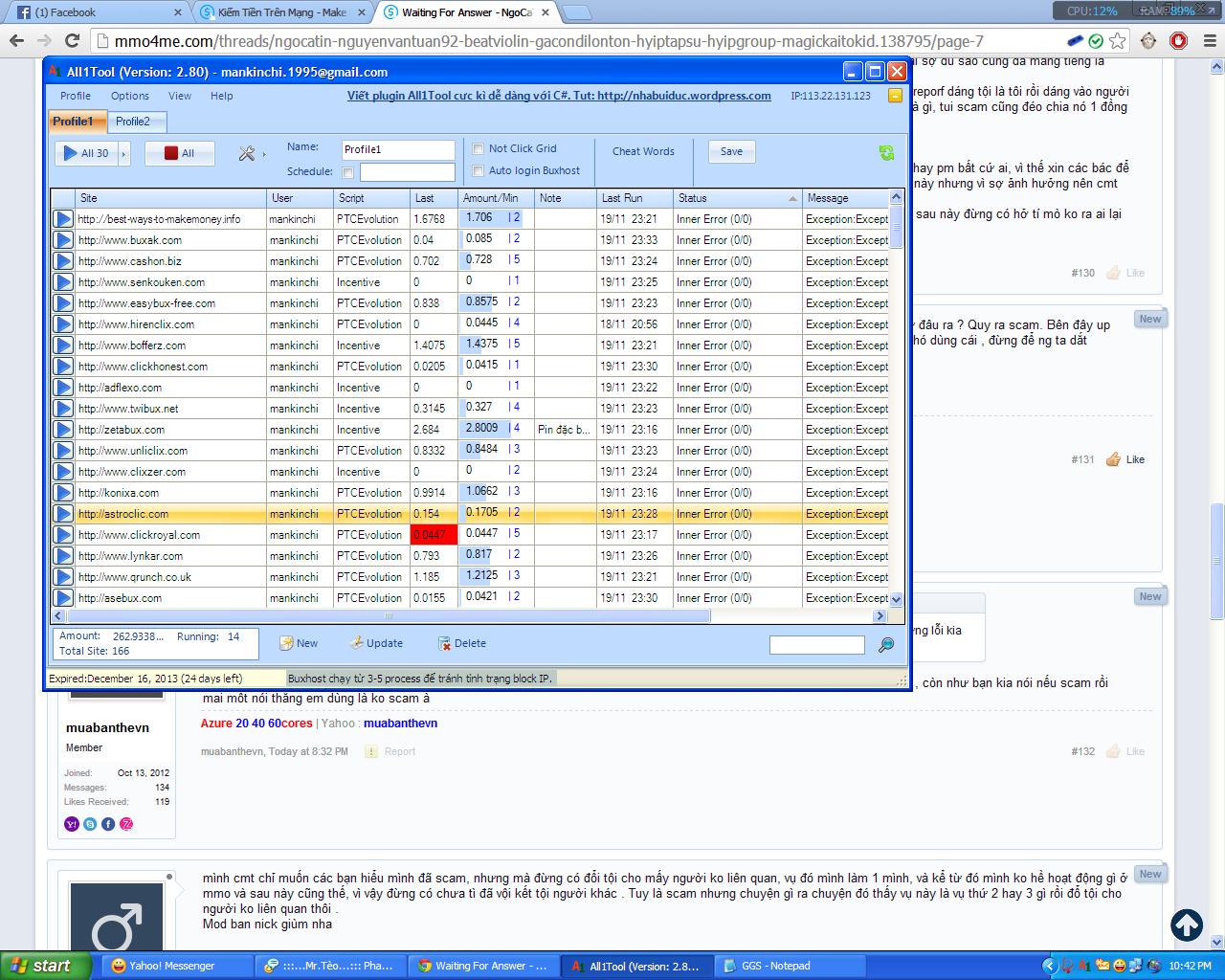Switch to the Kiếm Tiền Trên Mạng tab
This screenshot has width=1225, height=980.
284,12
